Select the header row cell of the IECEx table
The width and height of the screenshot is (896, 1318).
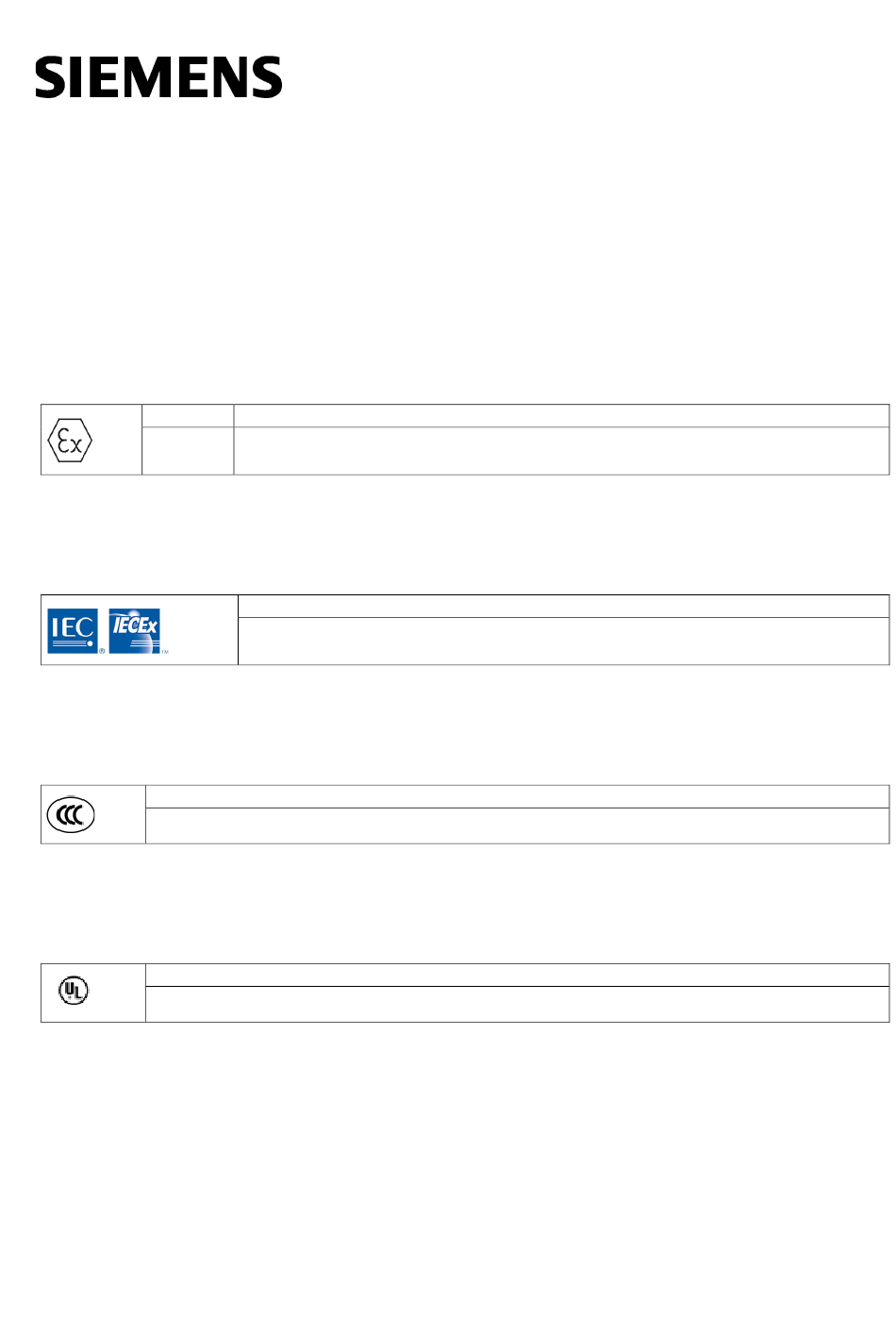click(564, 607)
